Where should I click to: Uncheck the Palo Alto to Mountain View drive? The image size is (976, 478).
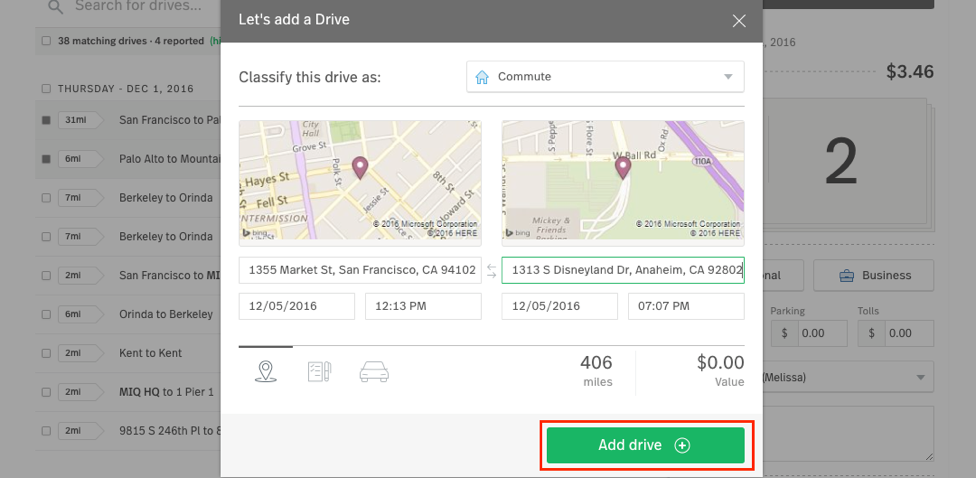[46, 159]
